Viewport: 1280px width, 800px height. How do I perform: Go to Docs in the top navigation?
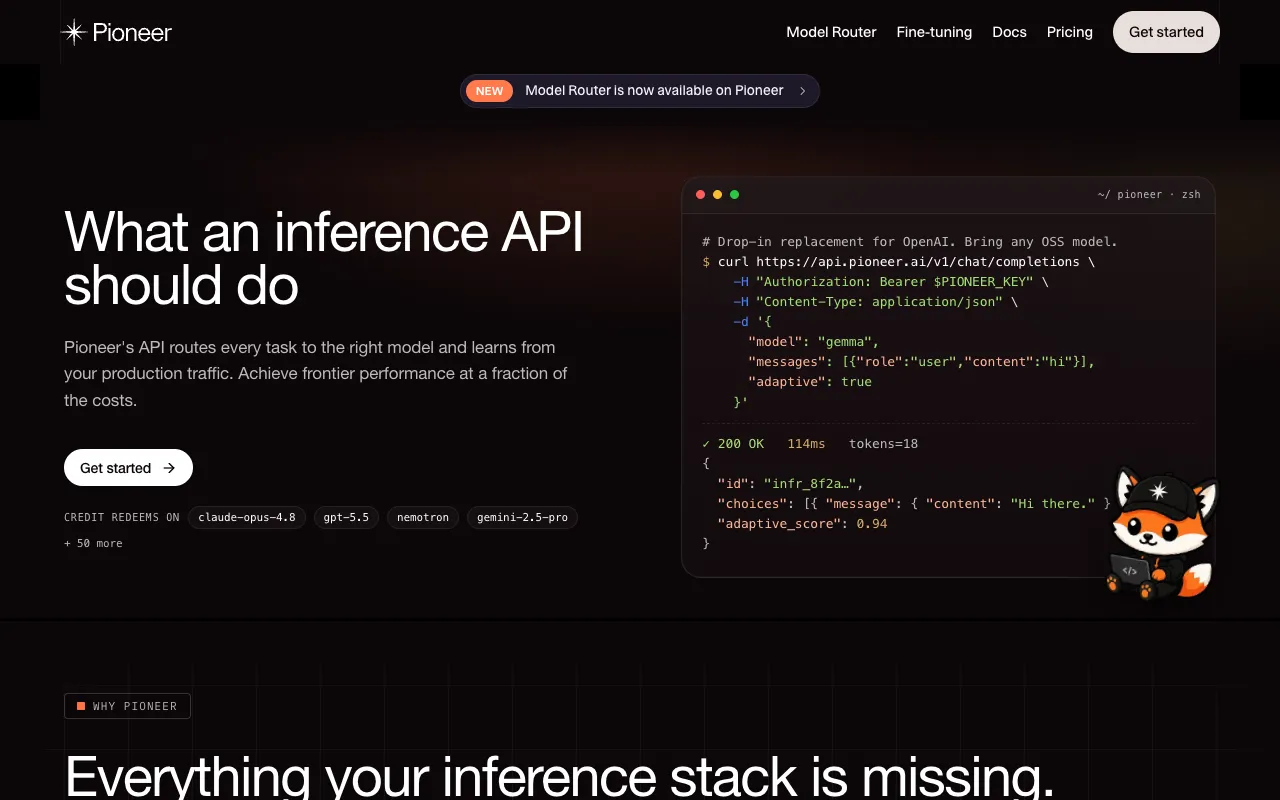point(1009,32)
